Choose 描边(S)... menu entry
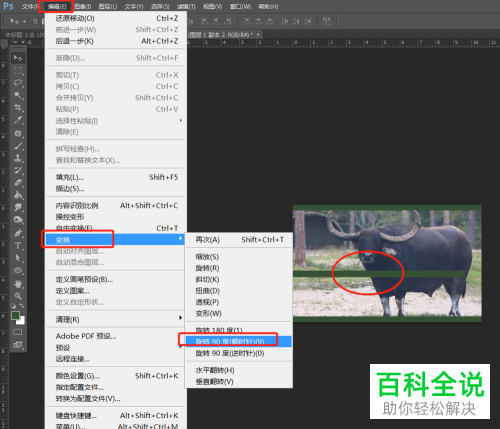 [116, 189]
